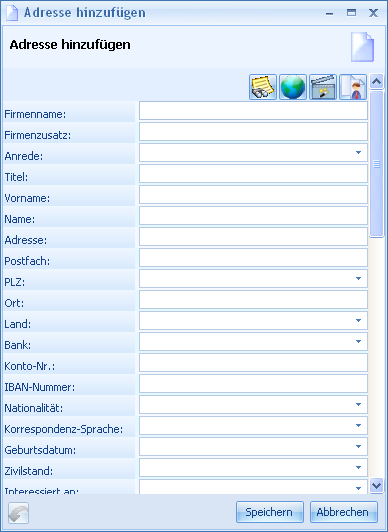
Task: Click into the Ort input field
Action: point(253,300)
